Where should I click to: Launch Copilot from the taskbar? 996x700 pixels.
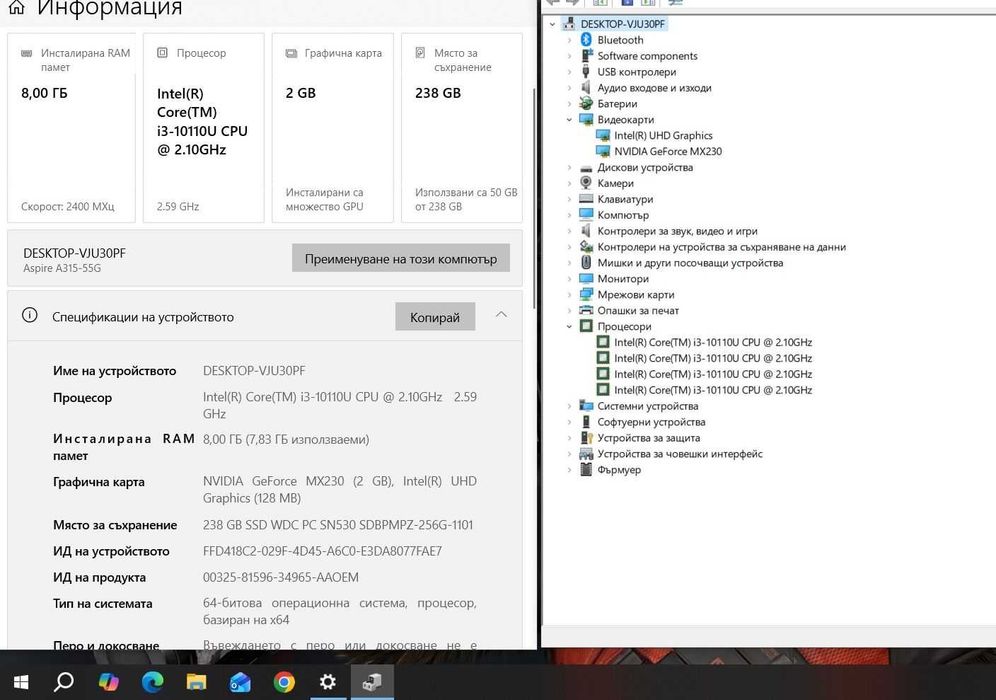pyautogui.click(x=109, y=682)
